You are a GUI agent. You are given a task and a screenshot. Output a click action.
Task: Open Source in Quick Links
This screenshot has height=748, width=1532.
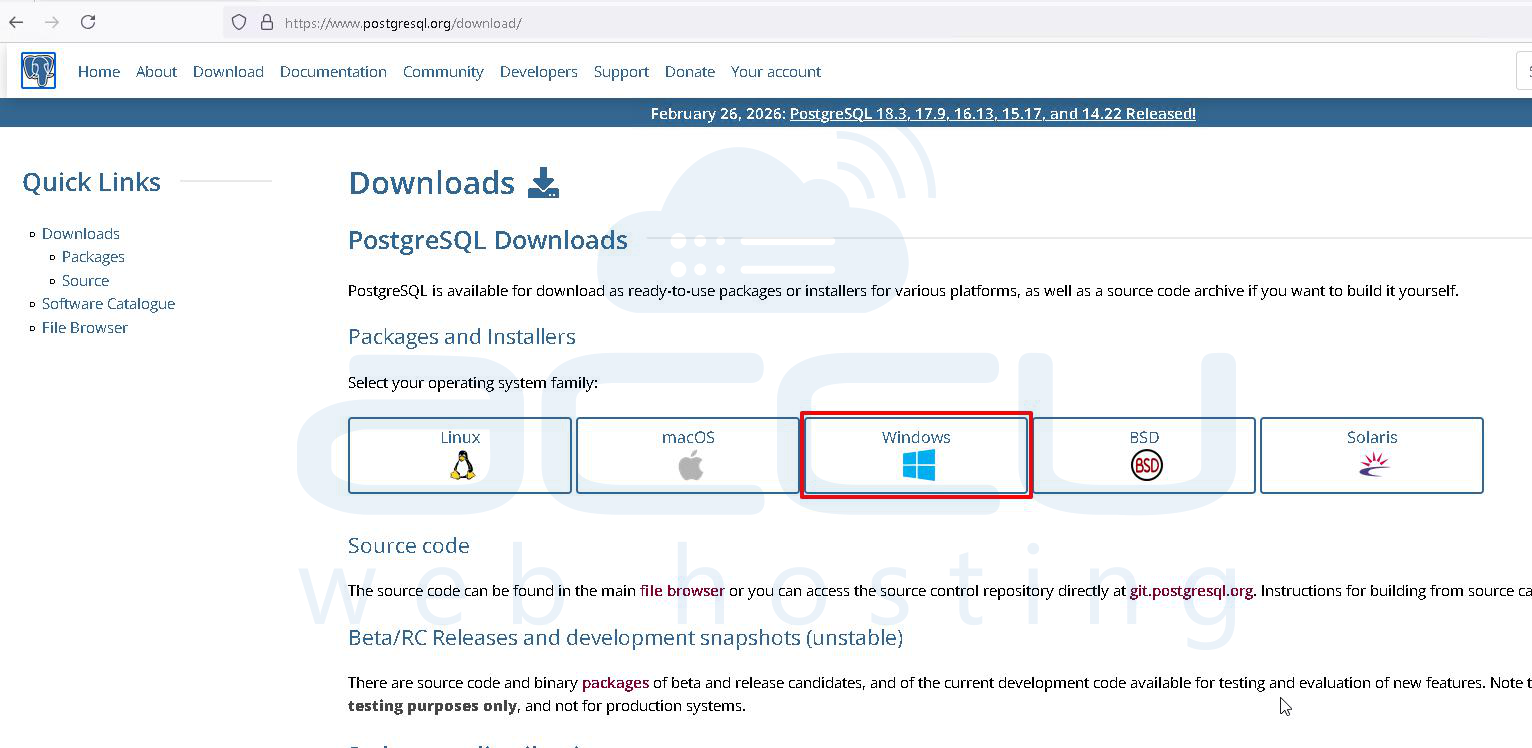click(x=85, y=281)
